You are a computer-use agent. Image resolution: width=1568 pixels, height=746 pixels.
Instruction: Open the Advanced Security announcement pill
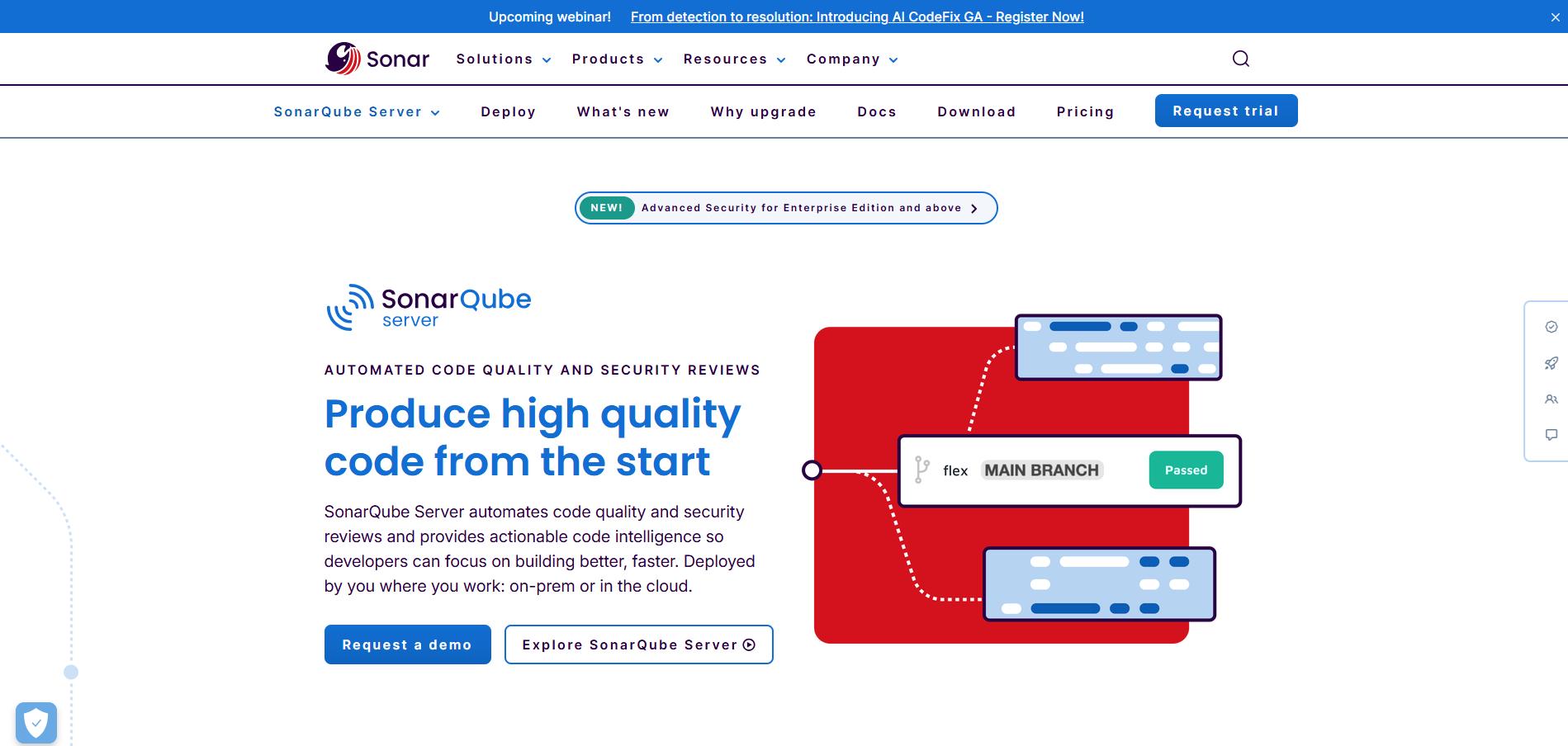click(x=786, y=208)
